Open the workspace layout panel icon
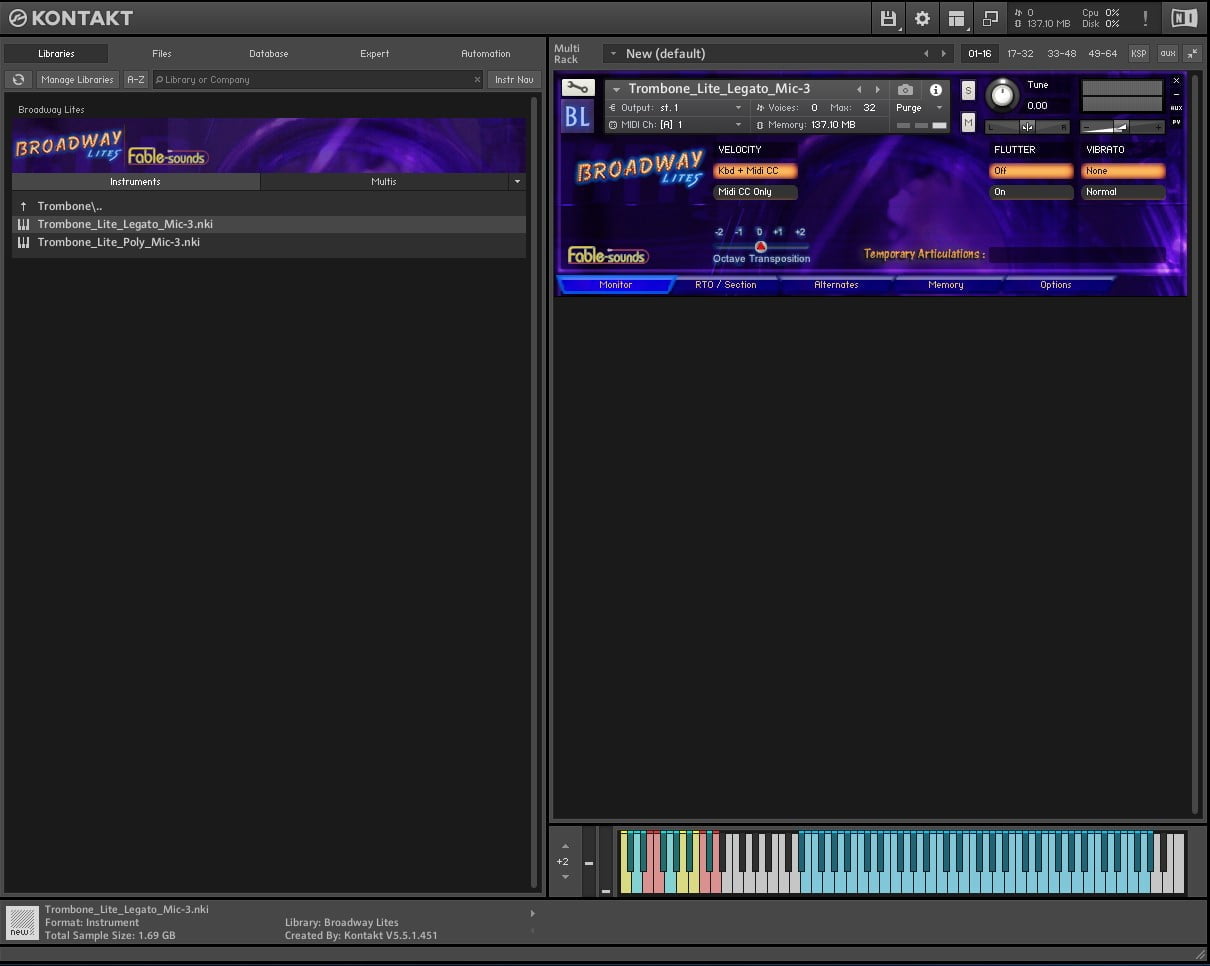The image size is (1210, 966). tap(956, 18)
